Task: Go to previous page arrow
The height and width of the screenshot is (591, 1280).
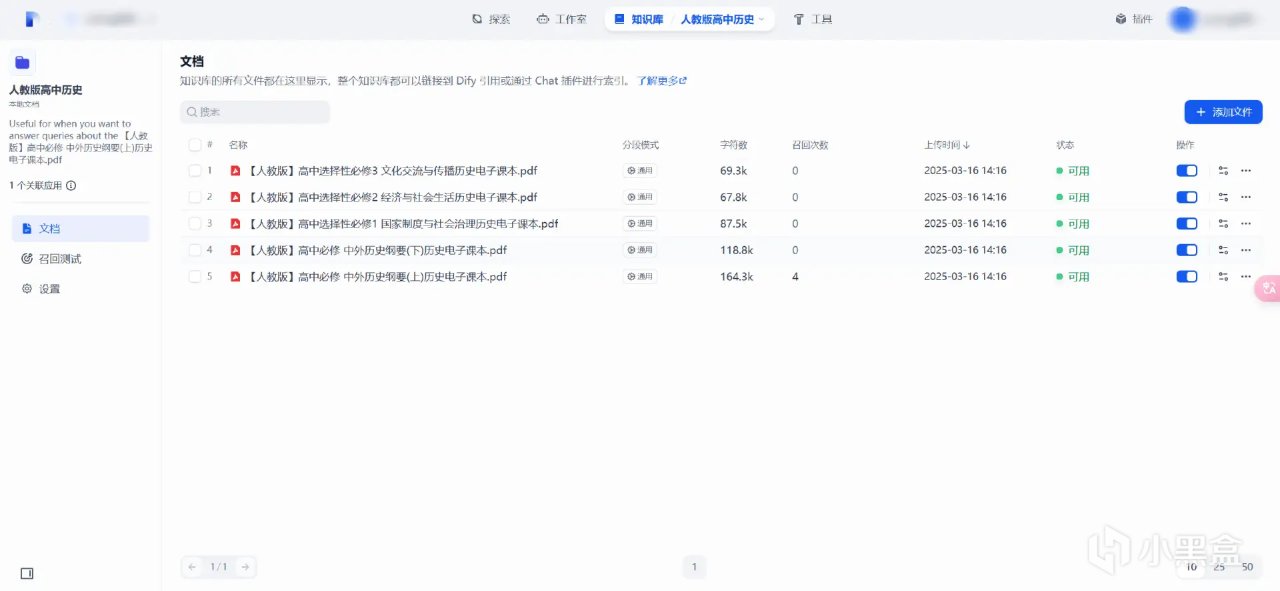Action: pos(191,567)
